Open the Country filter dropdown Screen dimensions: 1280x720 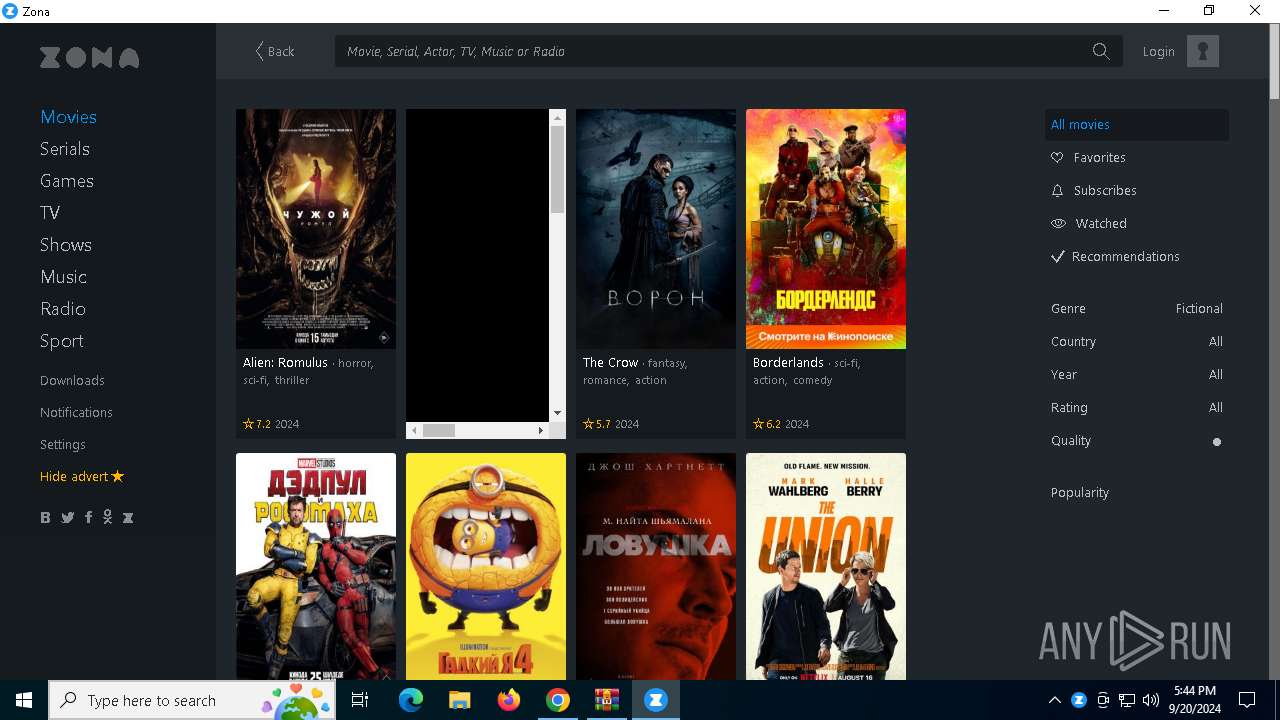1137,341
